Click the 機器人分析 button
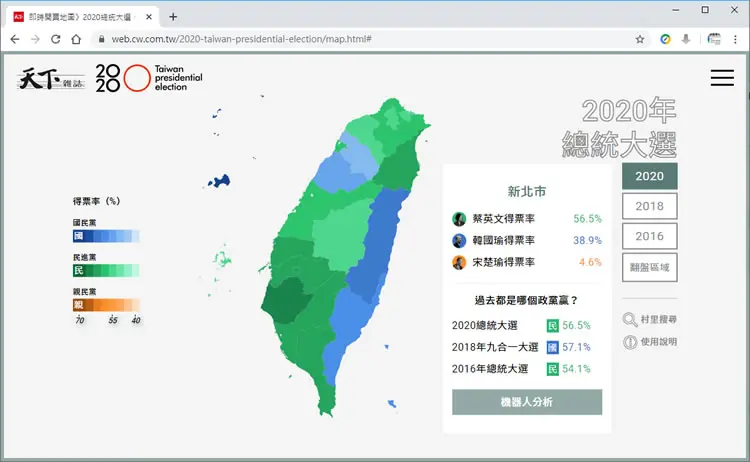The height and width of the screenshot is (462, 750). point(527,402)
